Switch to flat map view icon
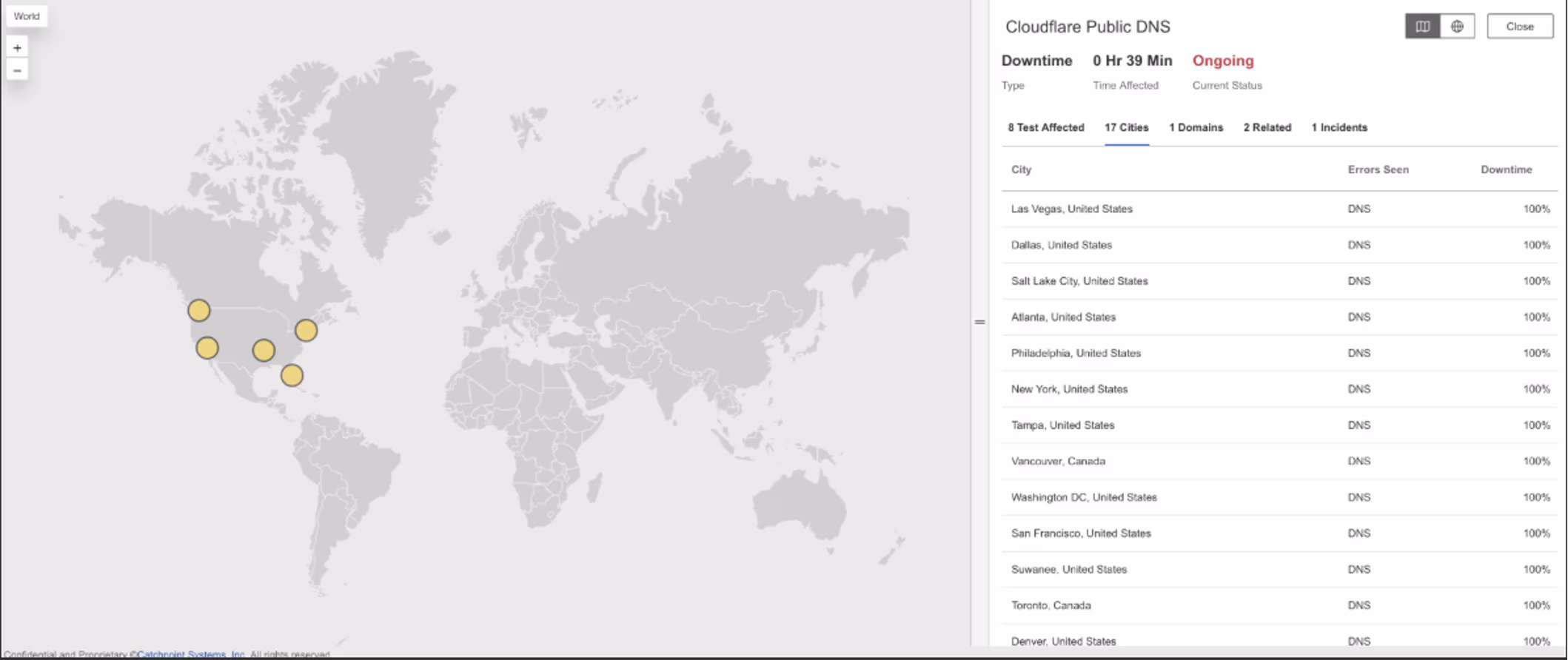1568x660 pixels. click(1422, 27)
